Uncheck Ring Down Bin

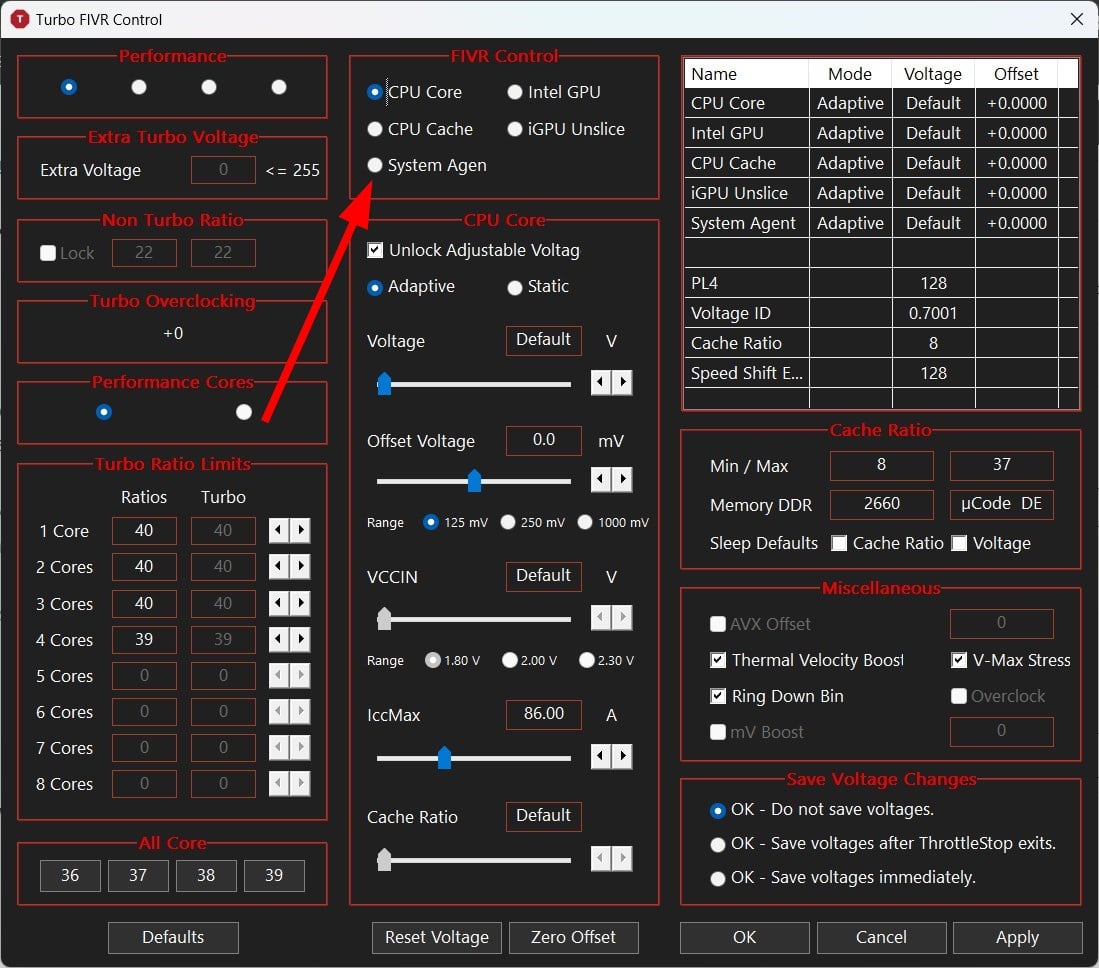(717, 696)
